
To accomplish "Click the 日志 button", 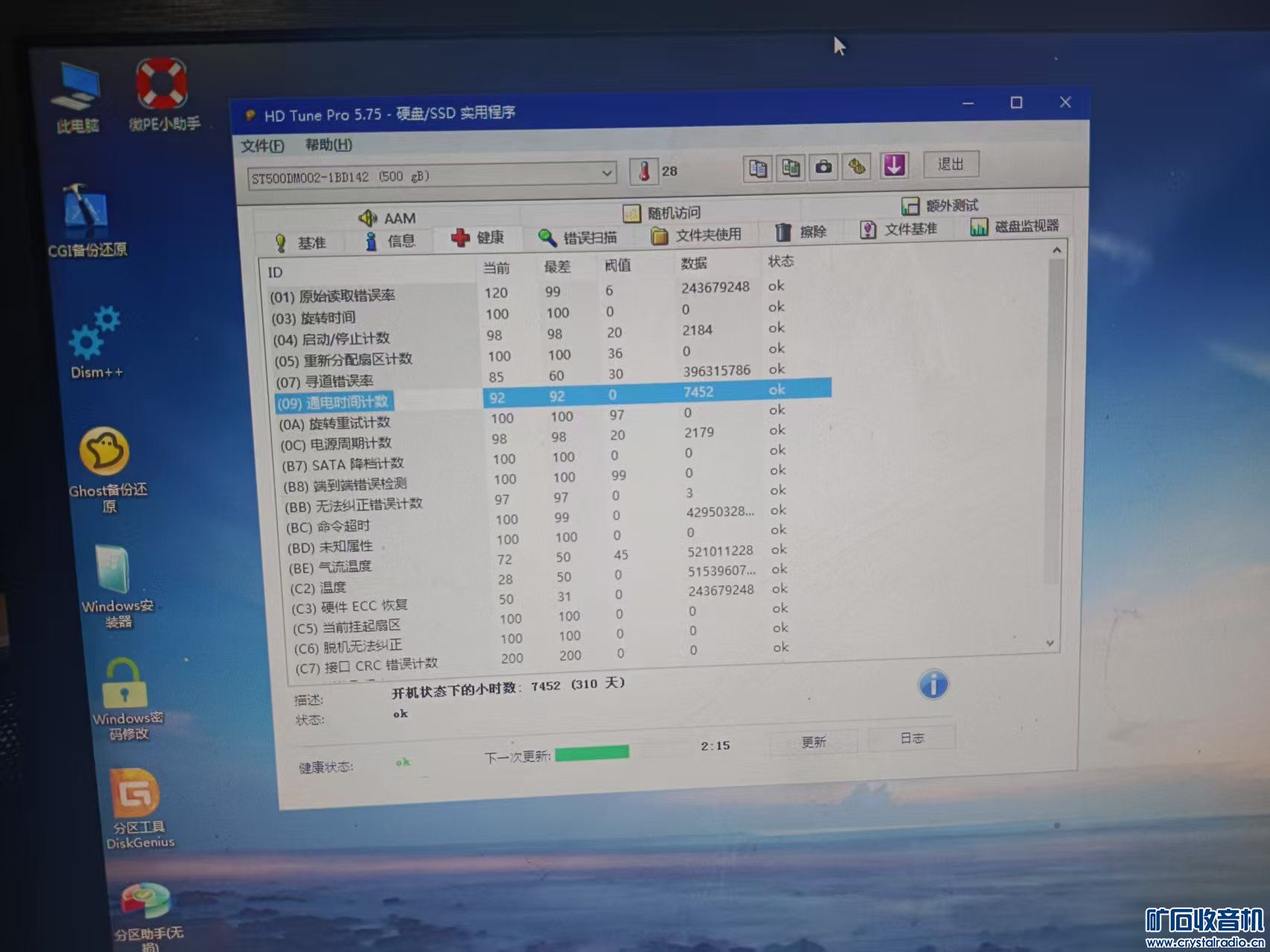I will coord(912,738).
